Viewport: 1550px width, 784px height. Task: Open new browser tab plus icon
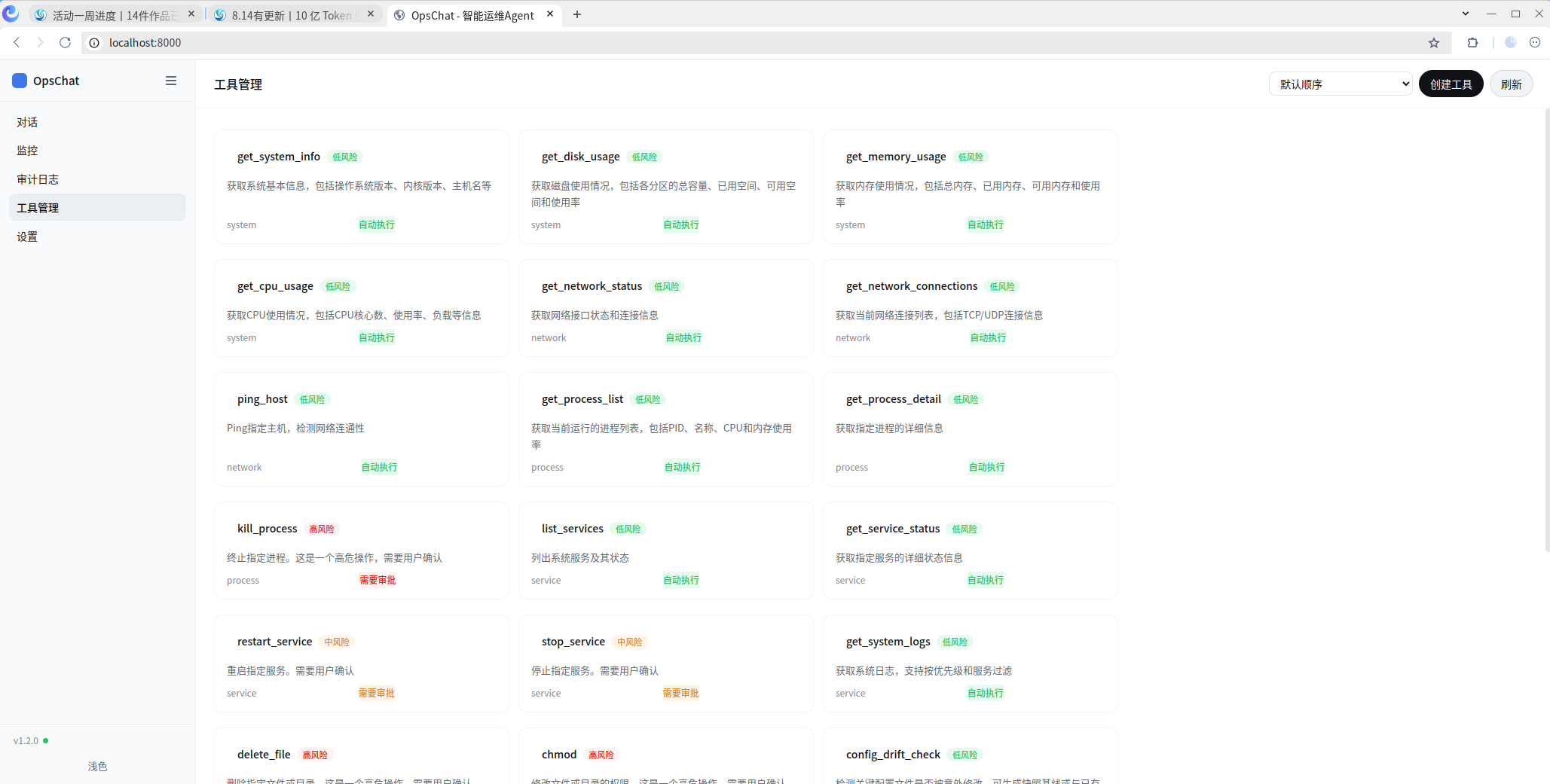click(577, 14)
